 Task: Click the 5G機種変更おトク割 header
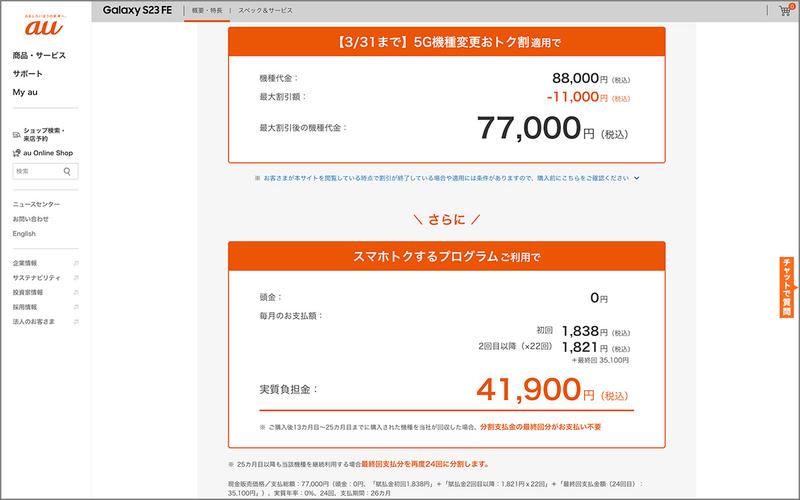point(447,42)
